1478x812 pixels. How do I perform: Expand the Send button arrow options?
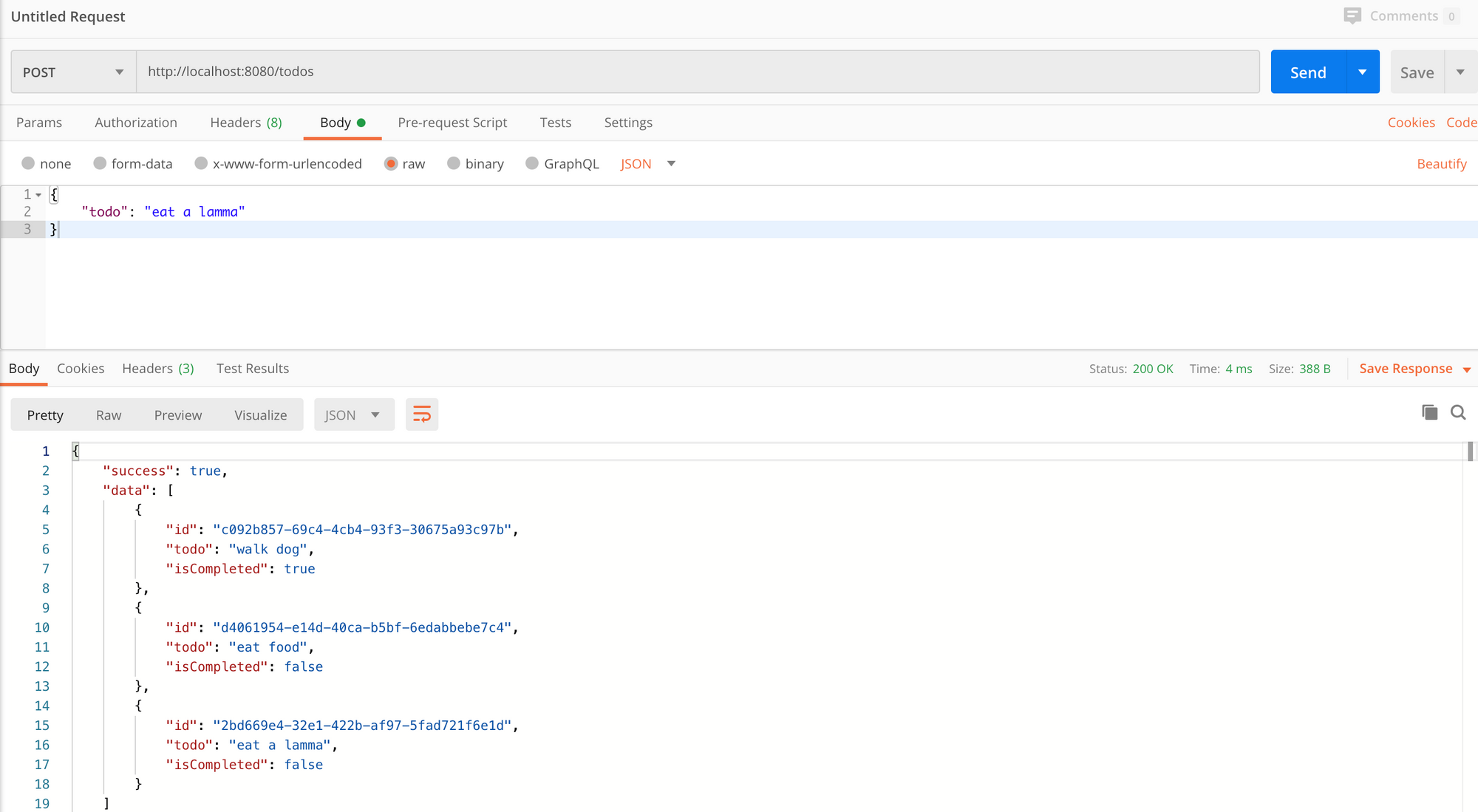(1362, 72)
